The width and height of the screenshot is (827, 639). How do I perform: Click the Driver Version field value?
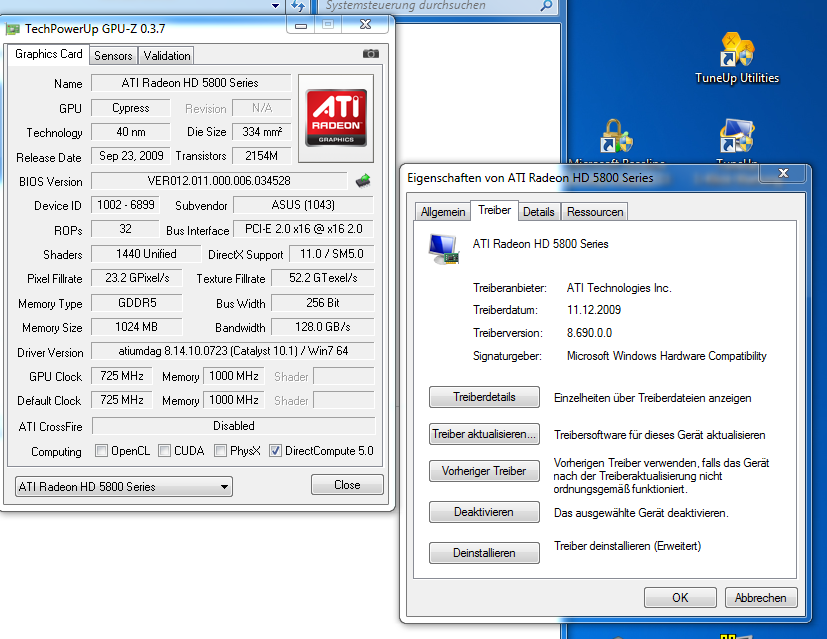click(x=233, y=351)
